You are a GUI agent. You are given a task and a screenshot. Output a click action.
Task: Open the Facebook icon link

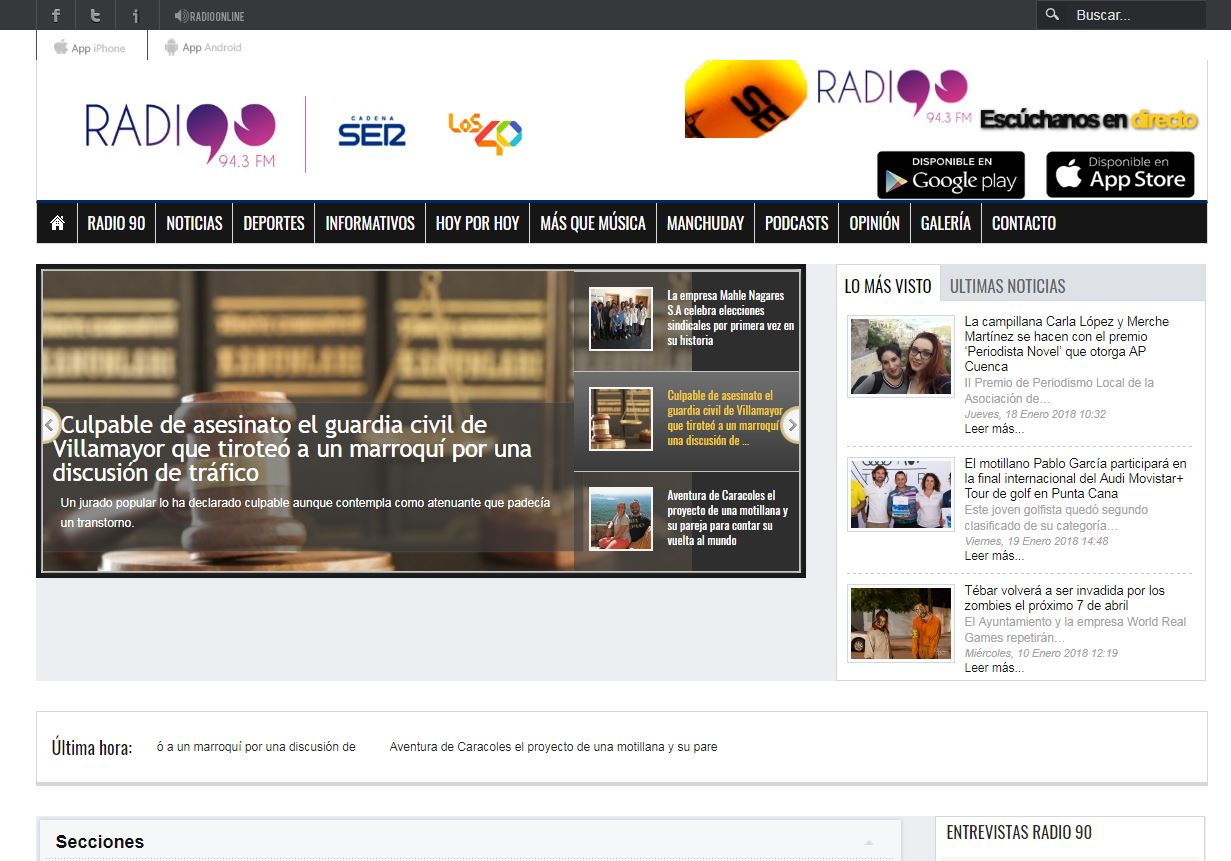56,15
